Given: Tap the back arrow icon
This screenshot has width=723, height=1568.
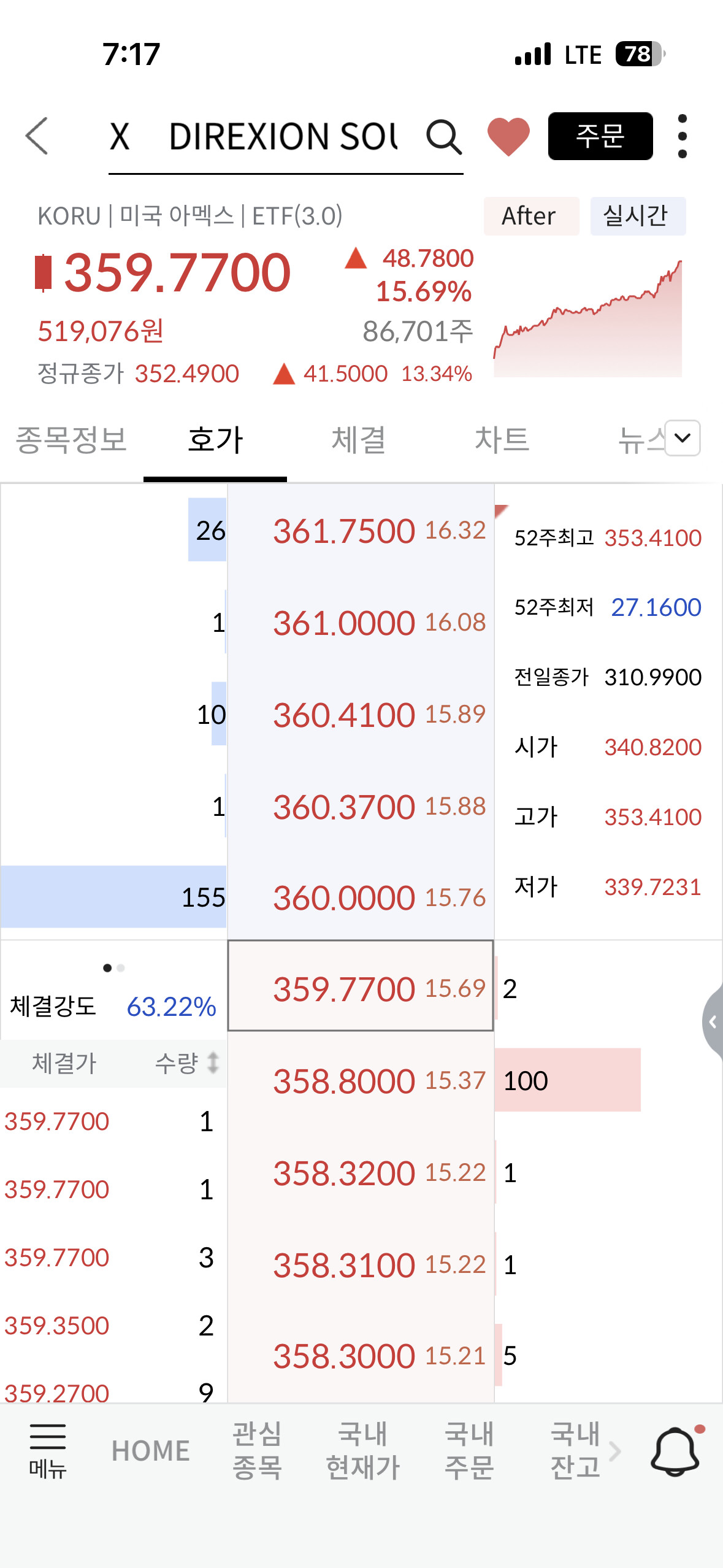Looking at the screenshot, I should (x=37, y=136).
